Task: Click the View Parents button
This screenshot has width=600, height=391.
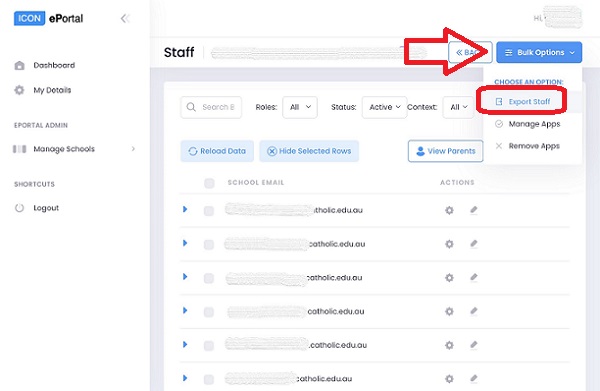Action: [446, 151]
